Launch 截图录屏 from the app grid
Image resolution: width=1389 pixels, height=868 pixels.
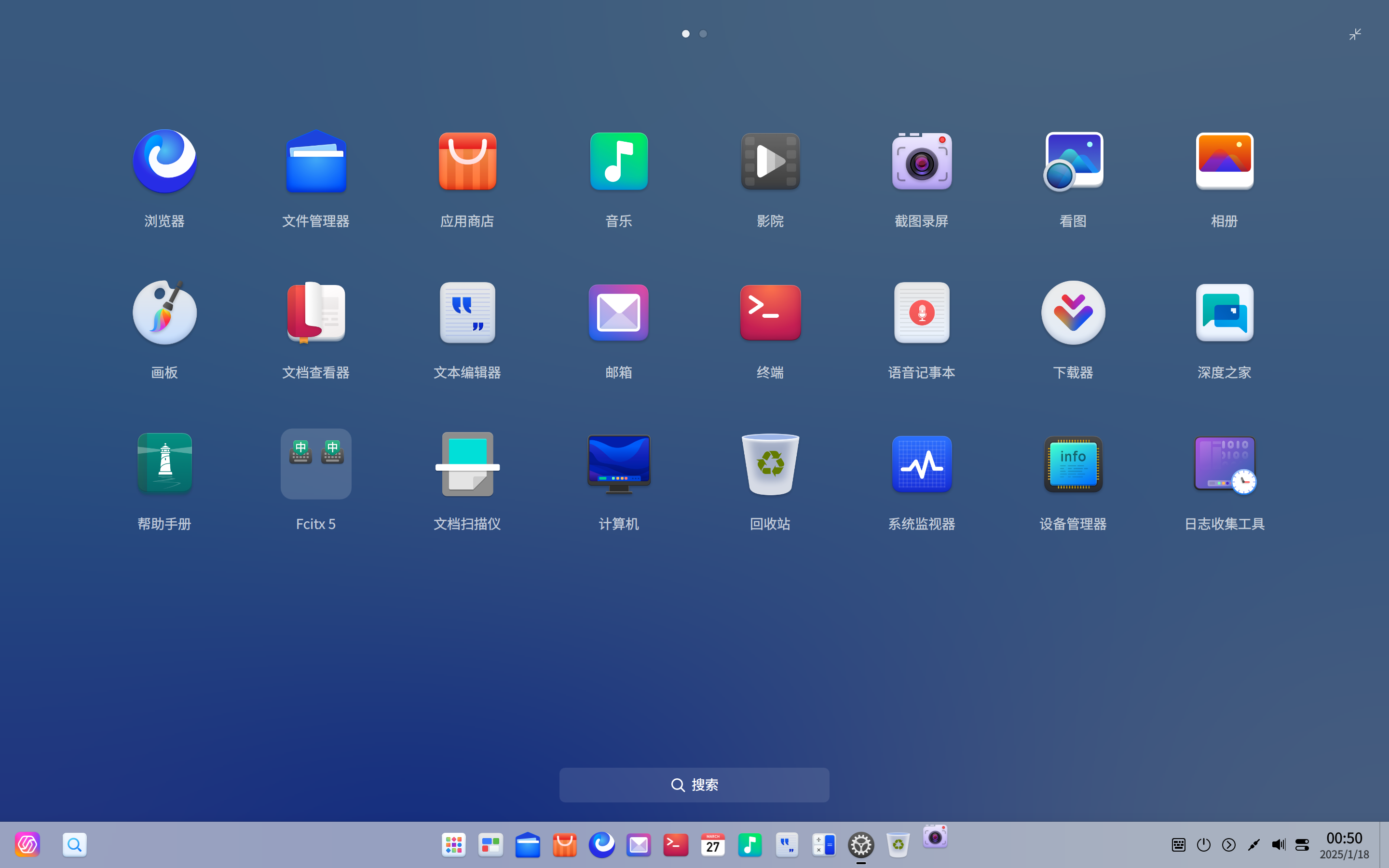coord(922,162)
